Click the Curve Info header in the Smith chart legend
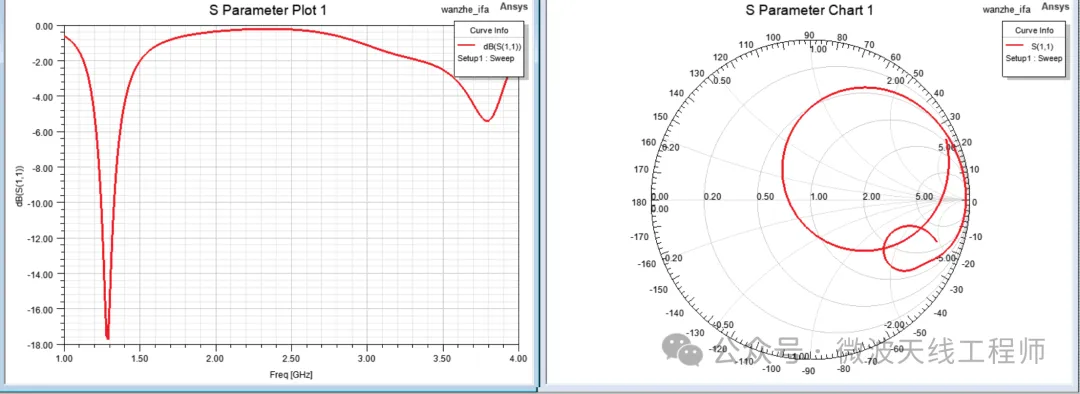The height and width of the screenshot is (394, 1080). (x=1036, y=30)
